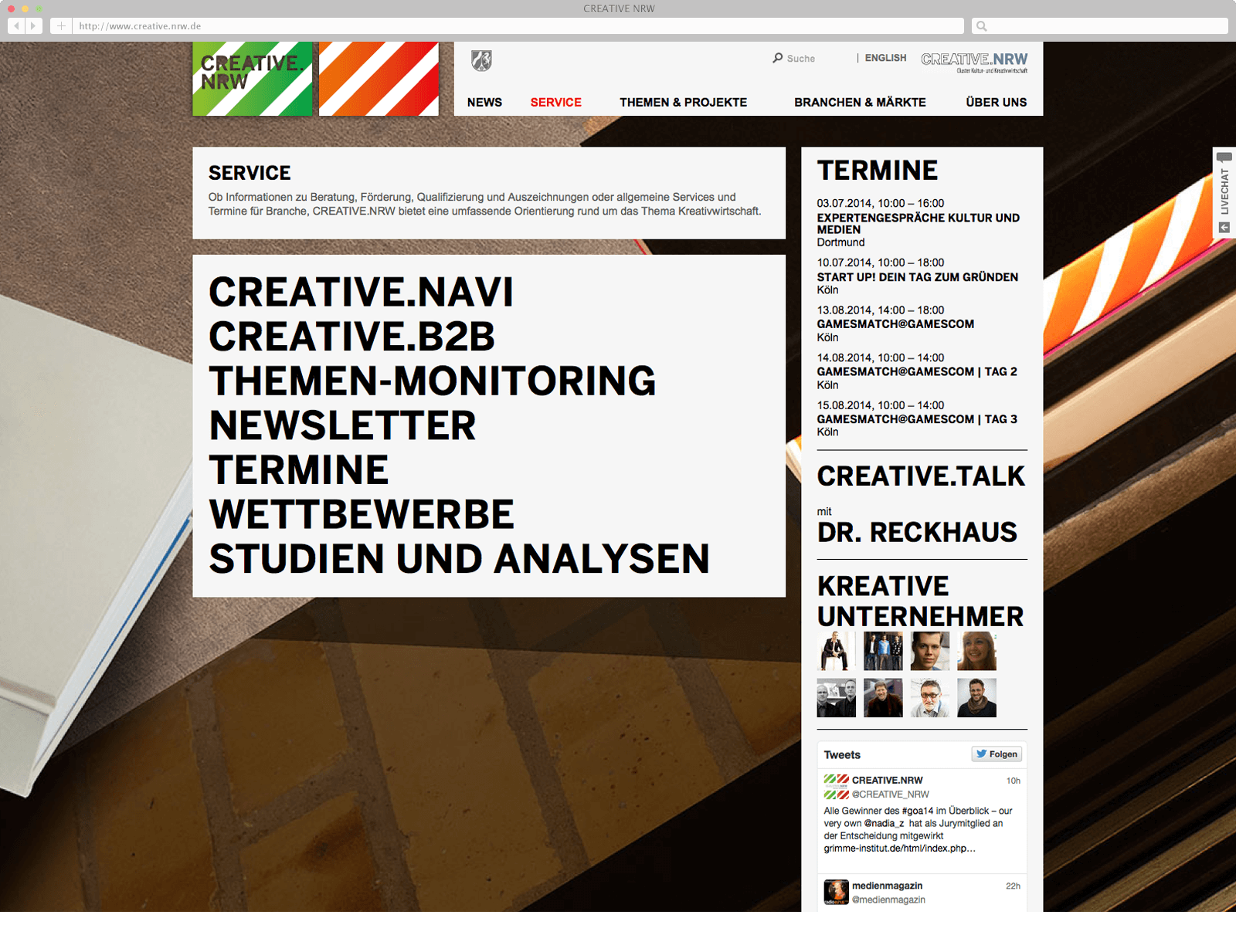1236x952 pixels.
Task: Click the group photo thumbnail in top row
Action: click(883, 651)
